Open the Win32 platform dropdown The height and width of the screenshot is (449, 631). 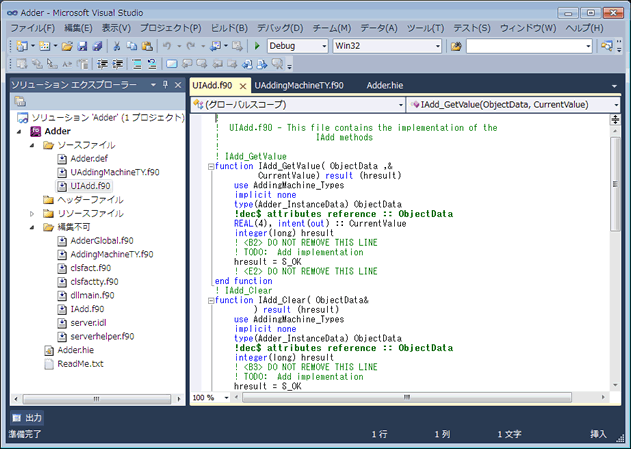click(x=437, y=46)
